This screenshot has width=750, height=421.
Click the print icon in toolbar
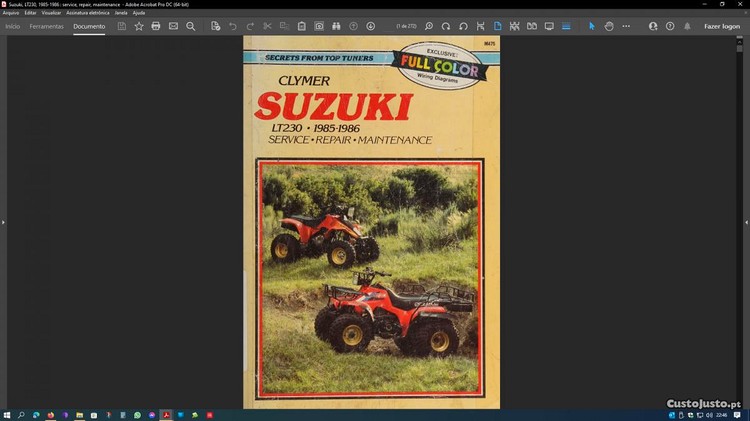(156, 26)
